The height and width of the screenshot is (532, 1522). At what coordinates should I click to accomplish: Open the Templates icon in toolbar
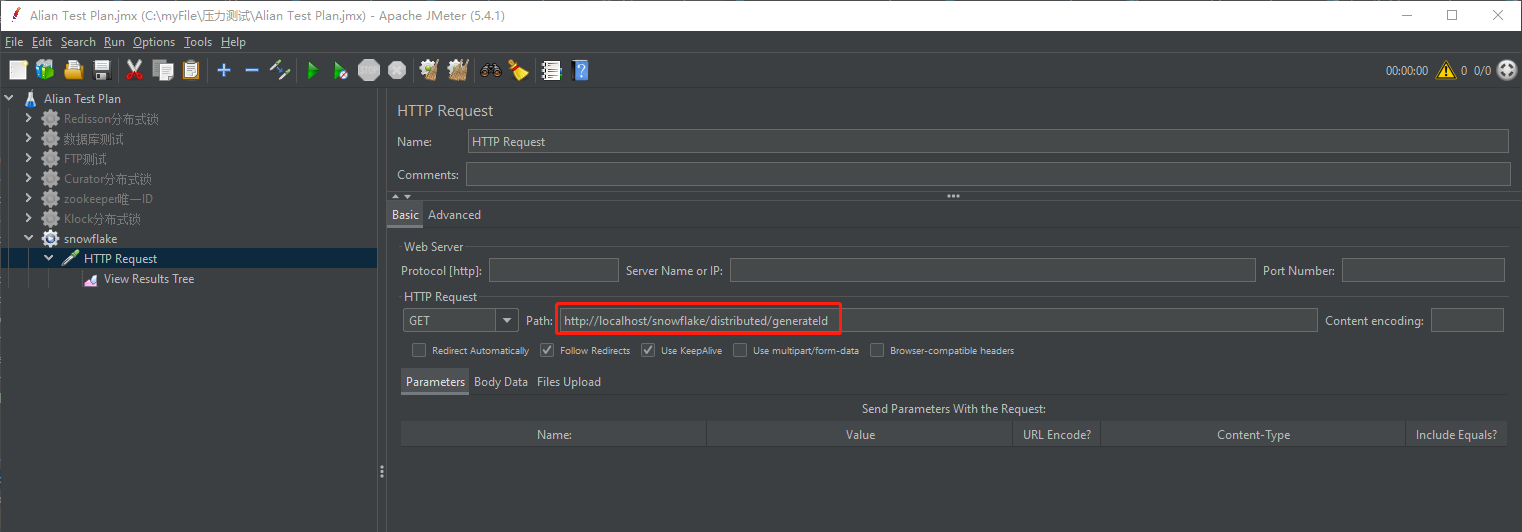click(x=45, y=70)
